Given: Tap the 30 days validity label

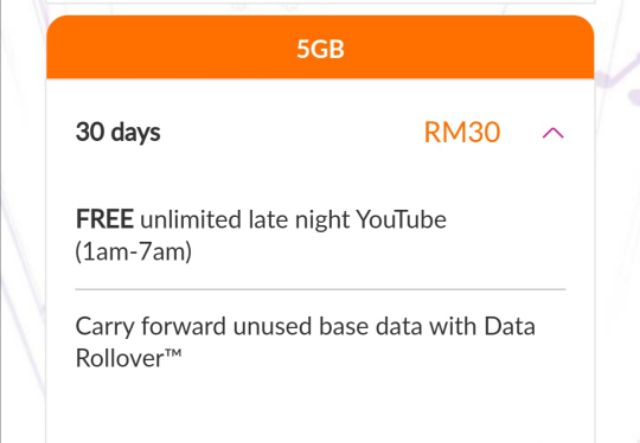Looking at the screenshot, I should (x=118, y=133).
